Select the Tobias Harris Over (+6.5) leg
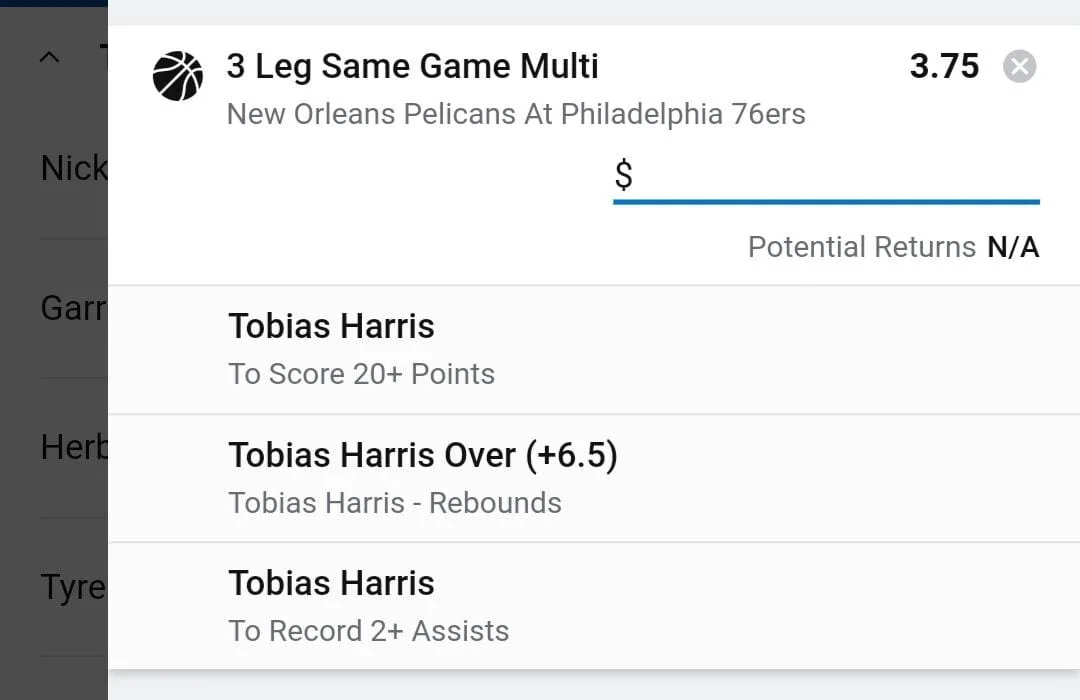Image resolution: width=1080 pixels, height=700 pixels. pyautogui.click(x=423, y=455)
